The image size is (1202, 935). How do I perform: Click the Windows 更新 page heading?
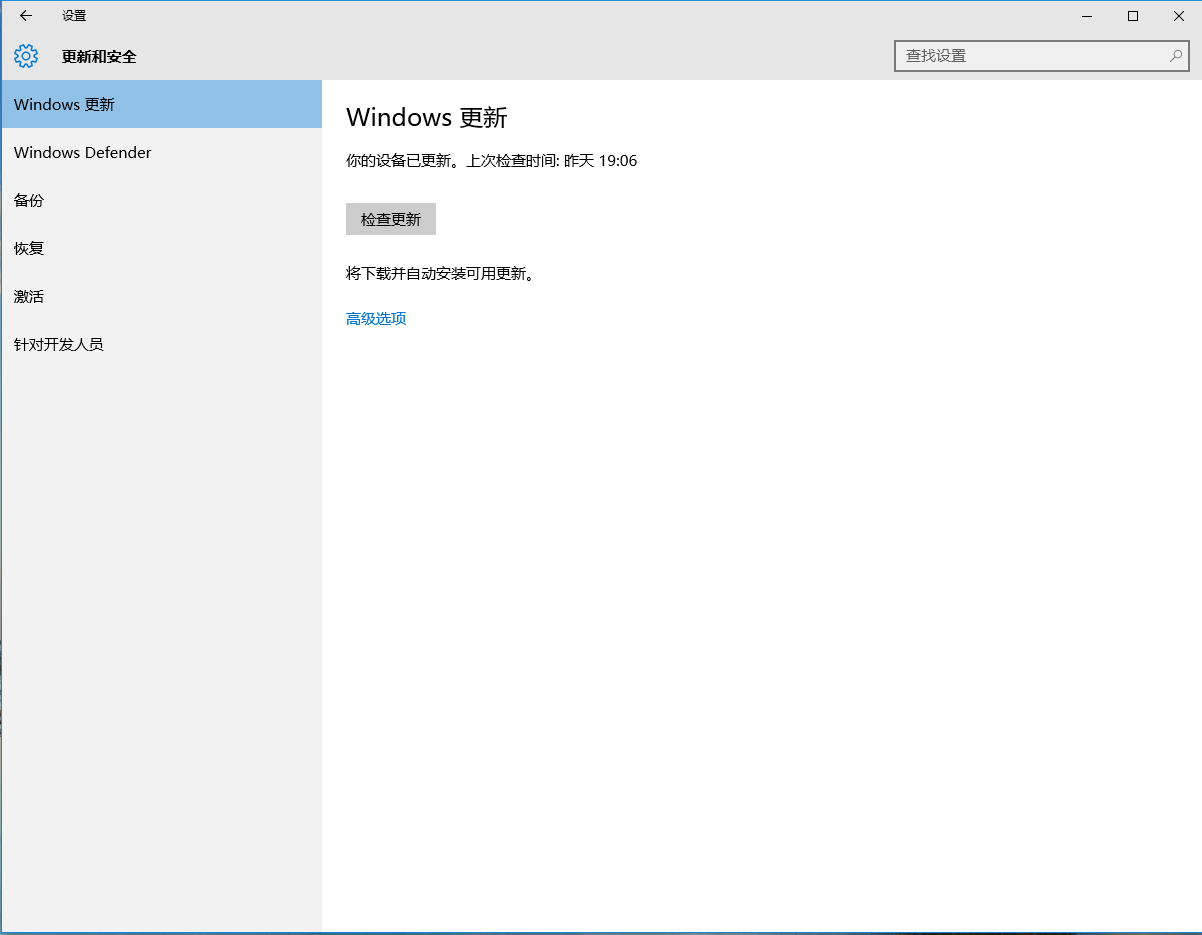pos(427,117)
